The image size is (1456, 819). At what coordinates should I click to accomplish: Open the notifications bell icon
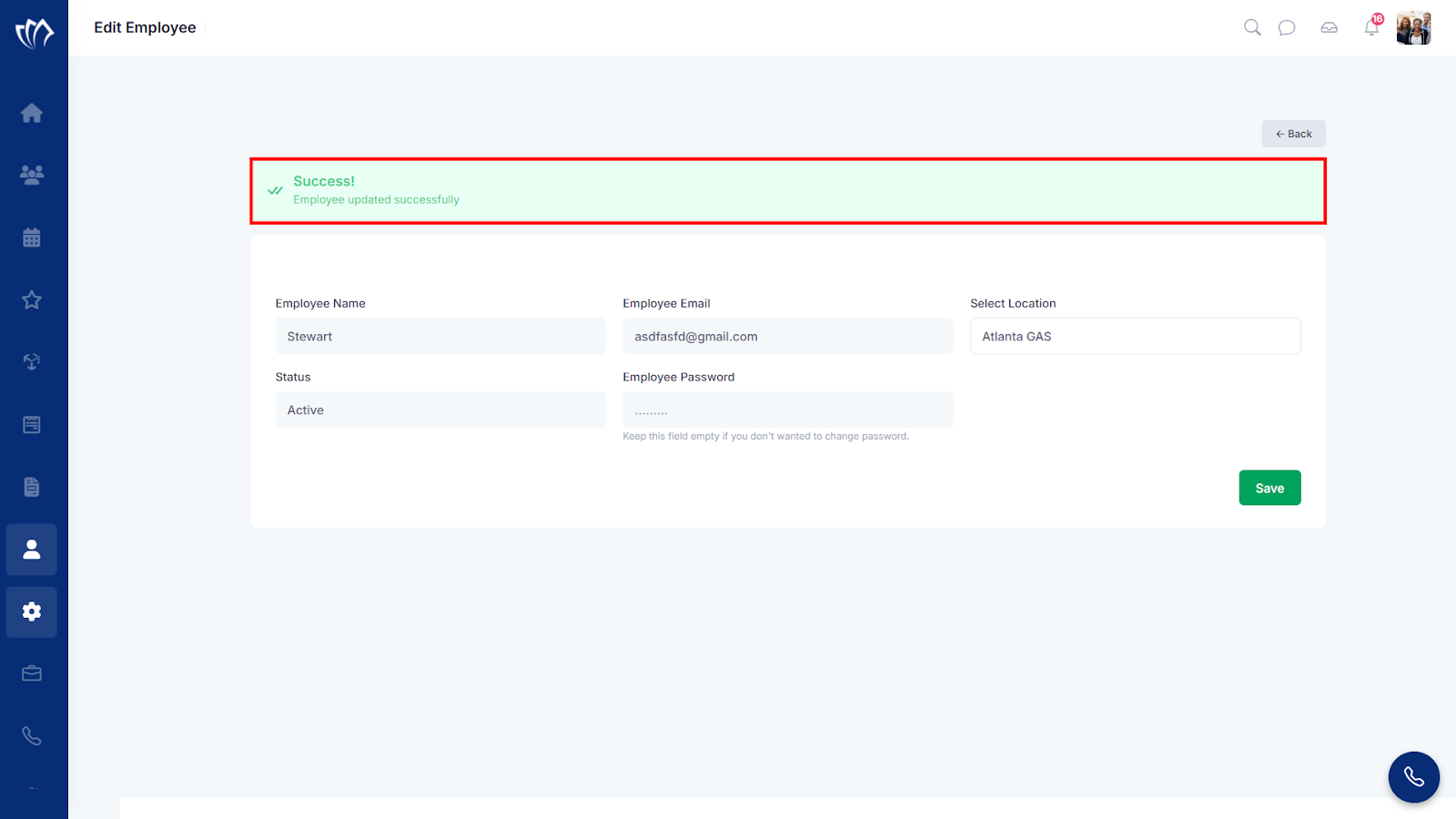1372,26
